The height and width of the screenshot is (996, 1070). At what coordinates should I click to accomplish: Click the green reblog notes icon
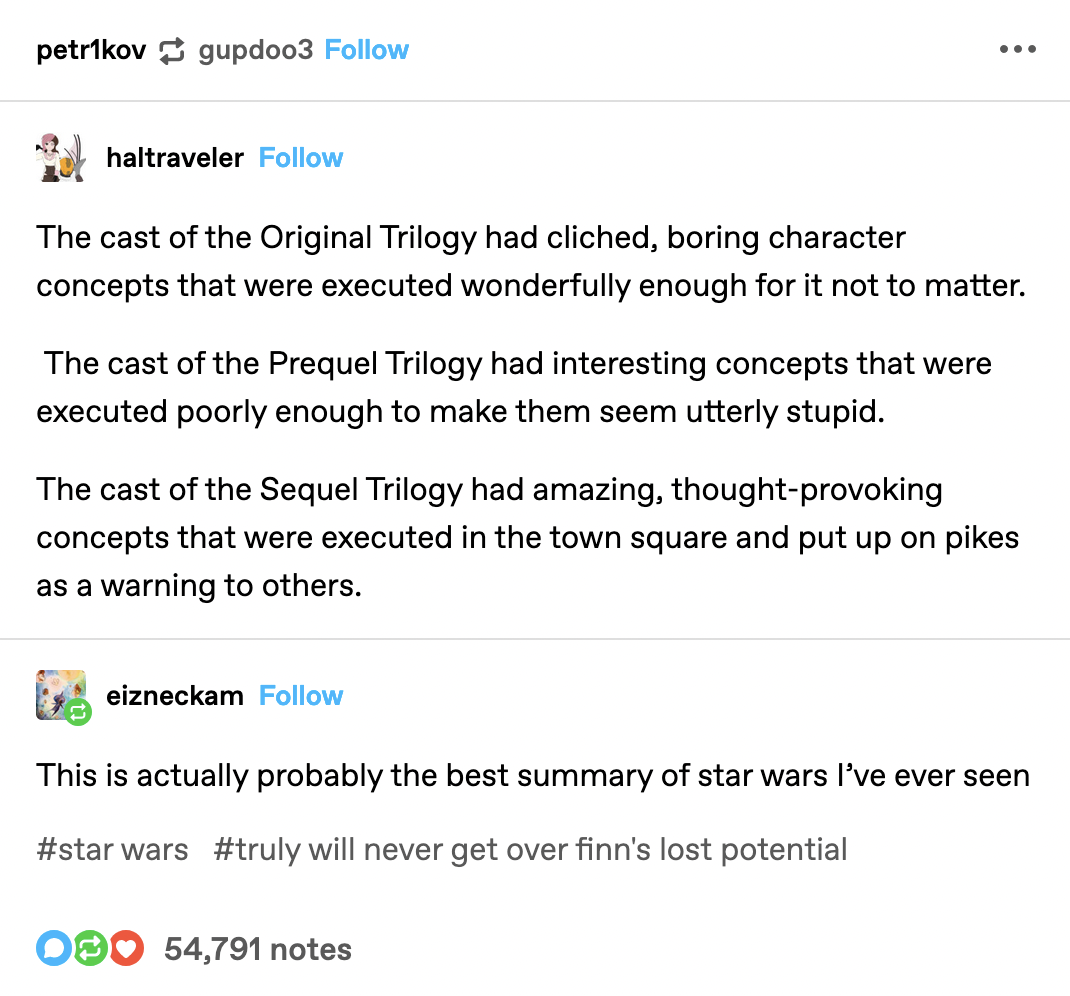click(x=90, y=949)
